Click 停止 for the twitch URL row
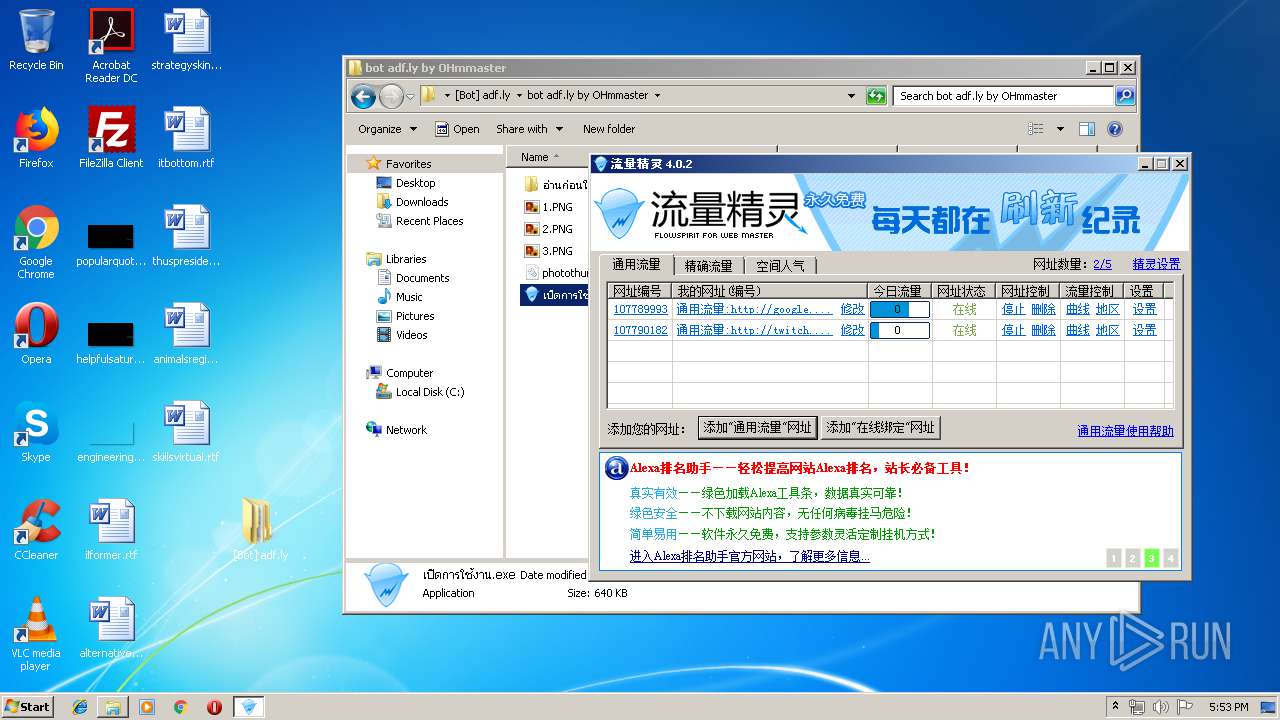Viewport: 1280px width, 720px height. [x=1013, y=330]
